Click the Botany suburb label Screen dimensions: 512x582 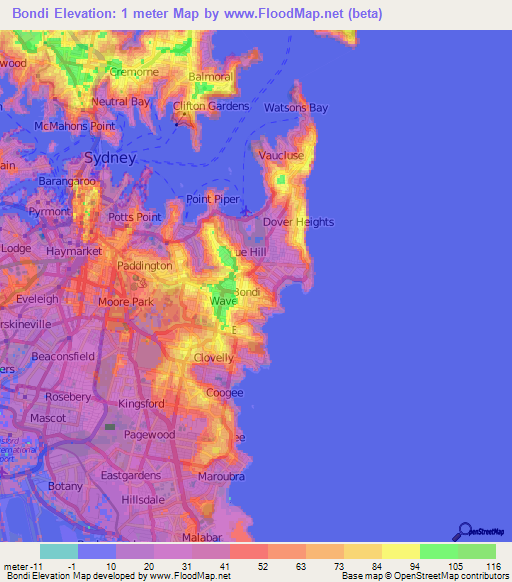(65, 486)
